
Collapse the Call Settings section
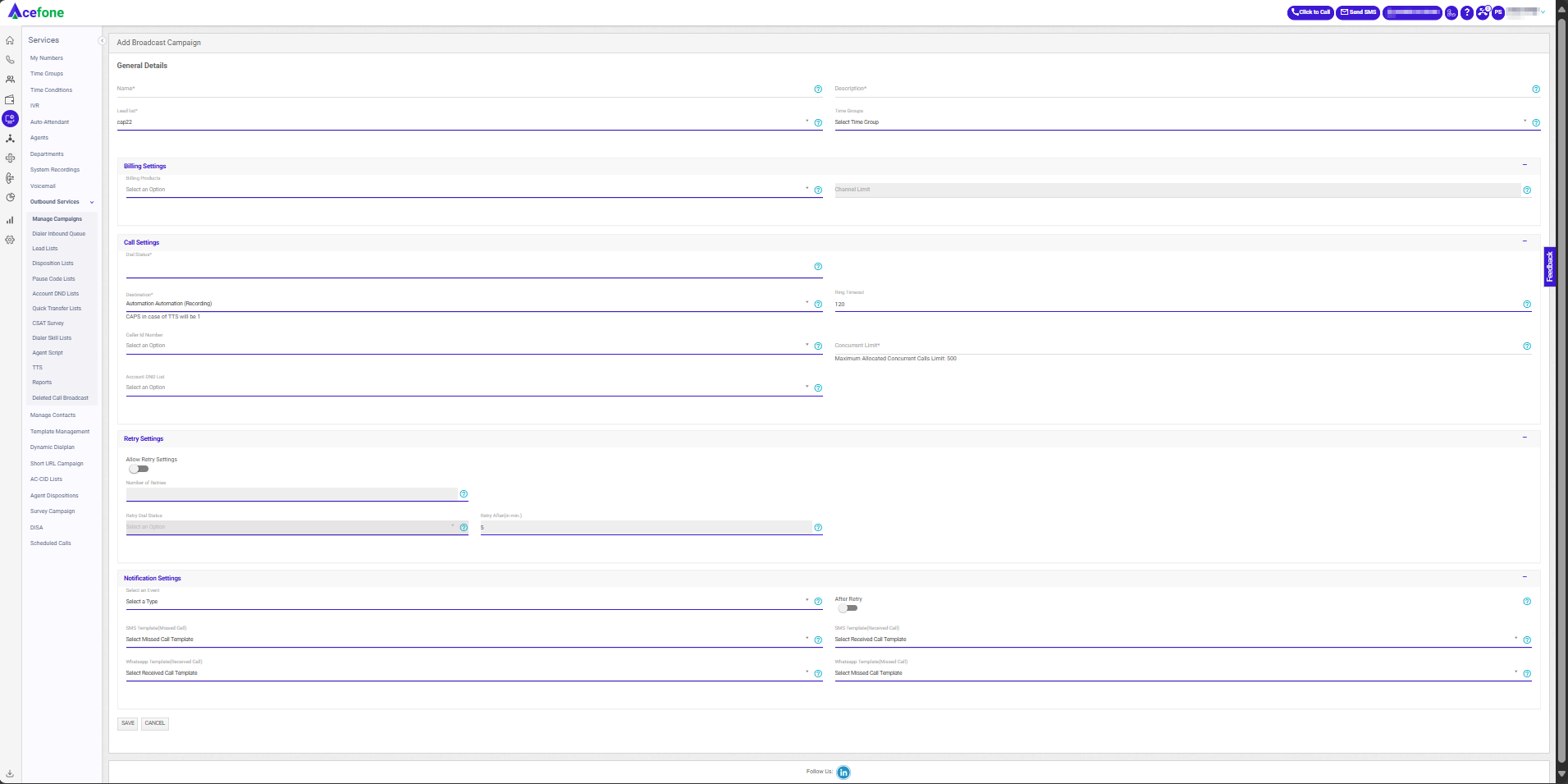1525,241
